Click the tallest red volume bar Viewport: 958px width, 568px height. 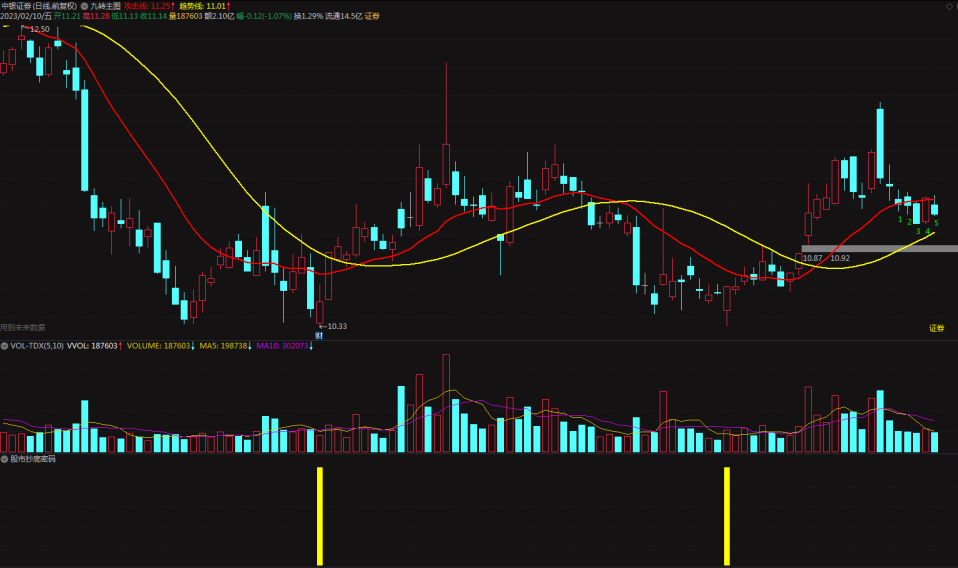[x=446, y=403]
